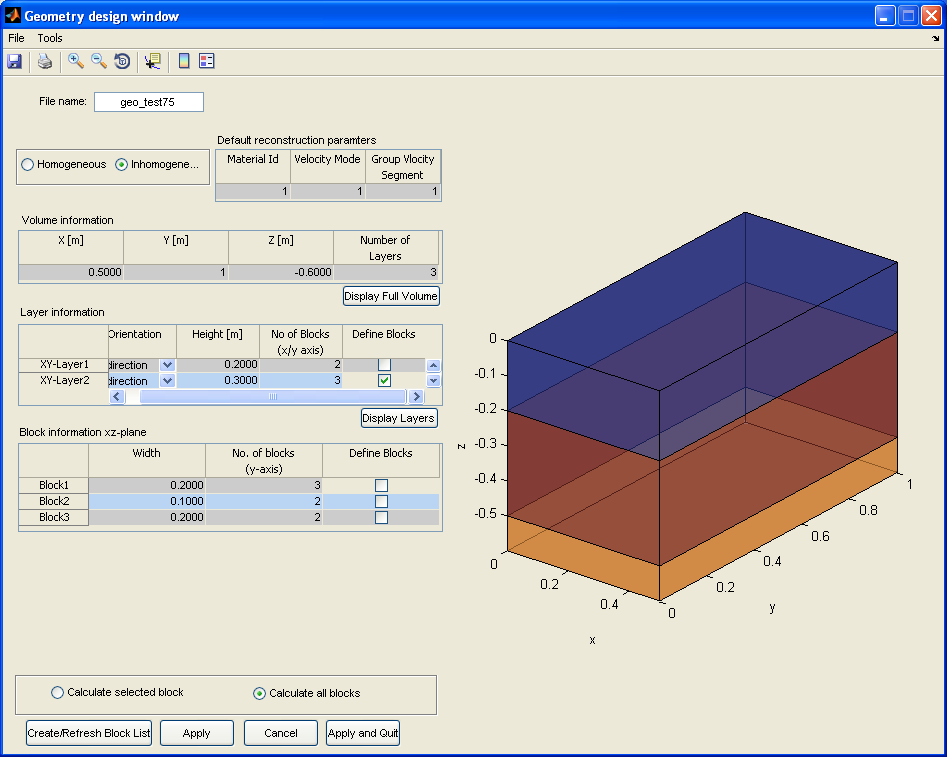The width and height of the screenshot is (947, 757).
Task: Click the Display Full Volume button
Action: coord(391,296)
